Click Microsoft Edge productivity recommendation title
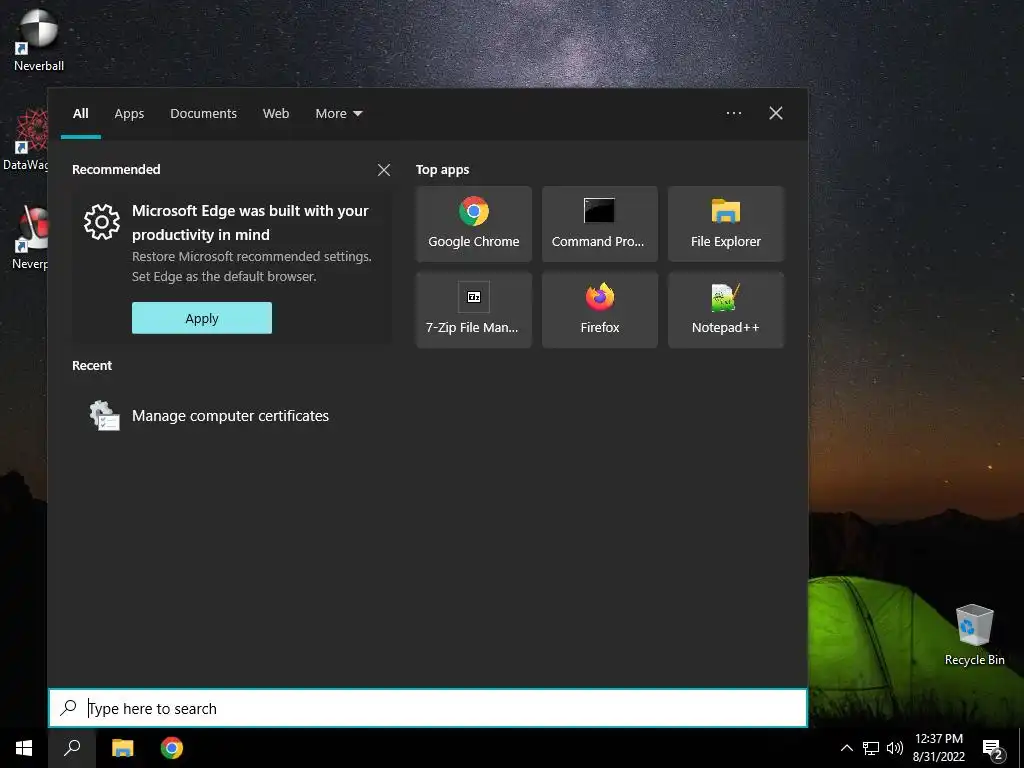The image size is (1024, 768). click(x=250, y=222)
